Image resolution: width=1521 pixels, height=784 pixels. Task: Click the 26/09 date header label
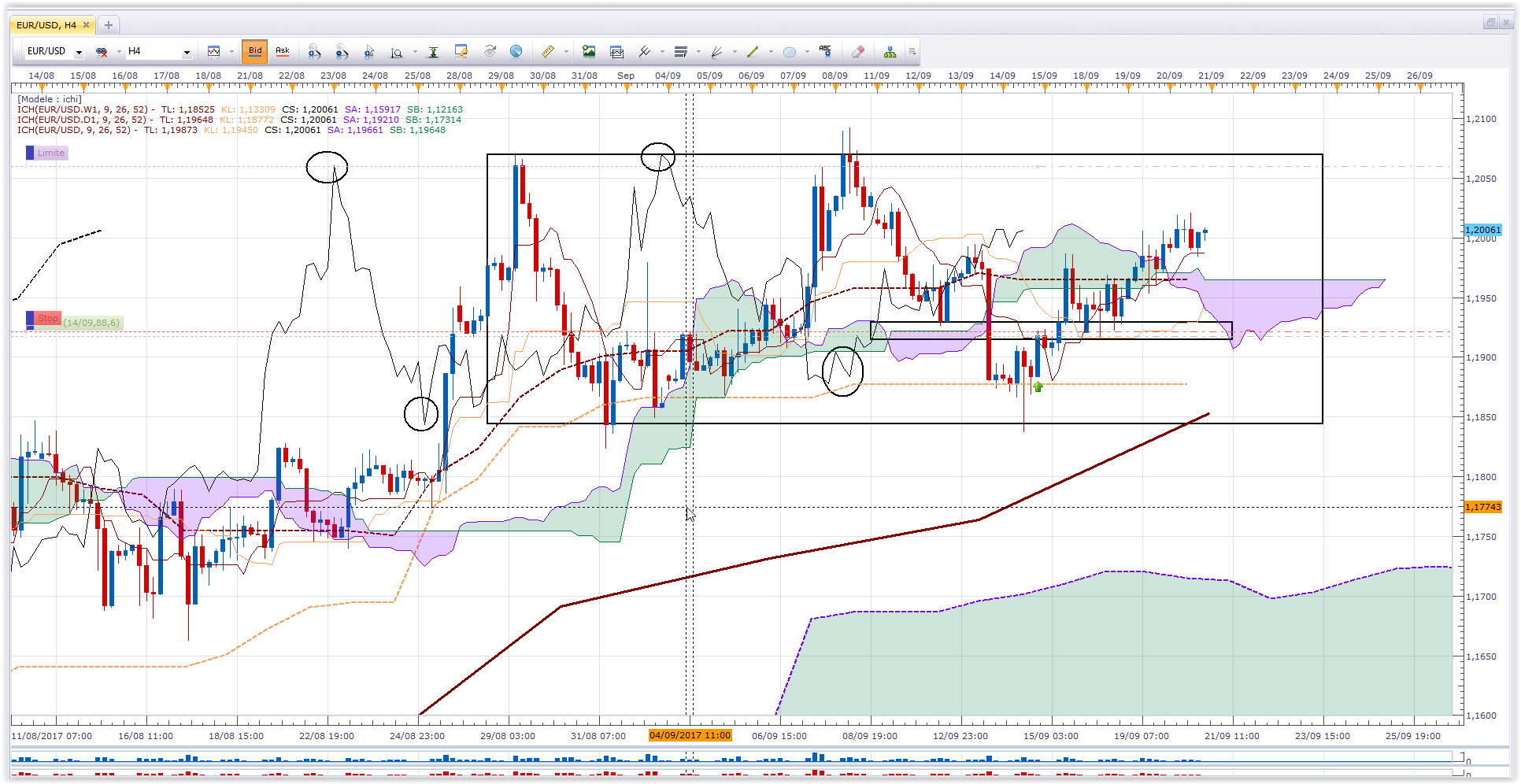pos(1419,76)
